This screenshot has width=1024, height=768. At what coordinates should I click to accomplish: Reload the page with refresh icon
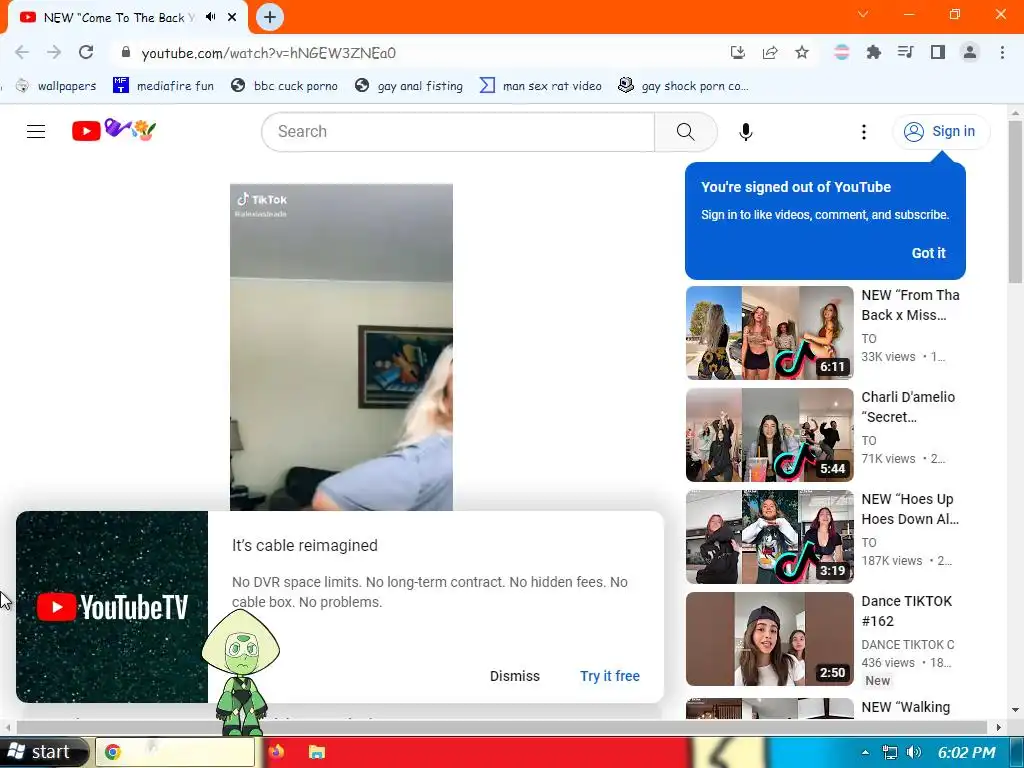pyautogui.click(x=86, y=52)
